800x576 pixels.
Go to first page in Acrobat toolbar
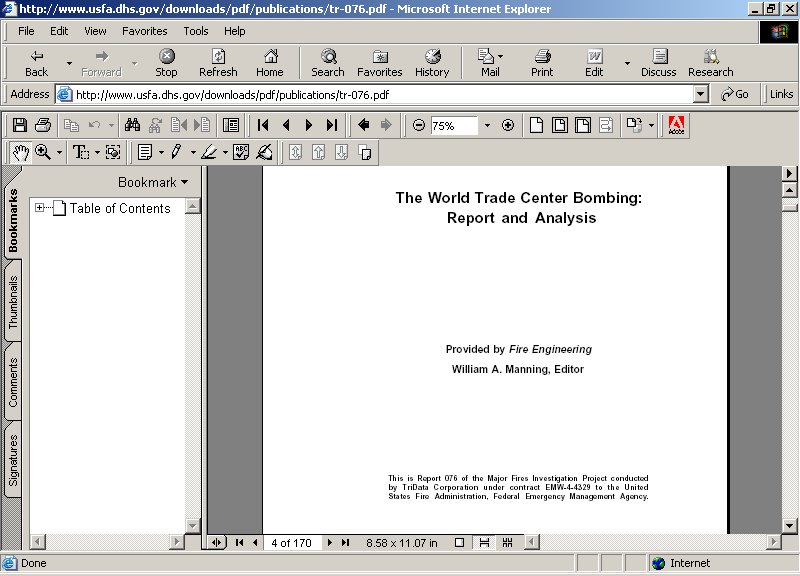263,125
